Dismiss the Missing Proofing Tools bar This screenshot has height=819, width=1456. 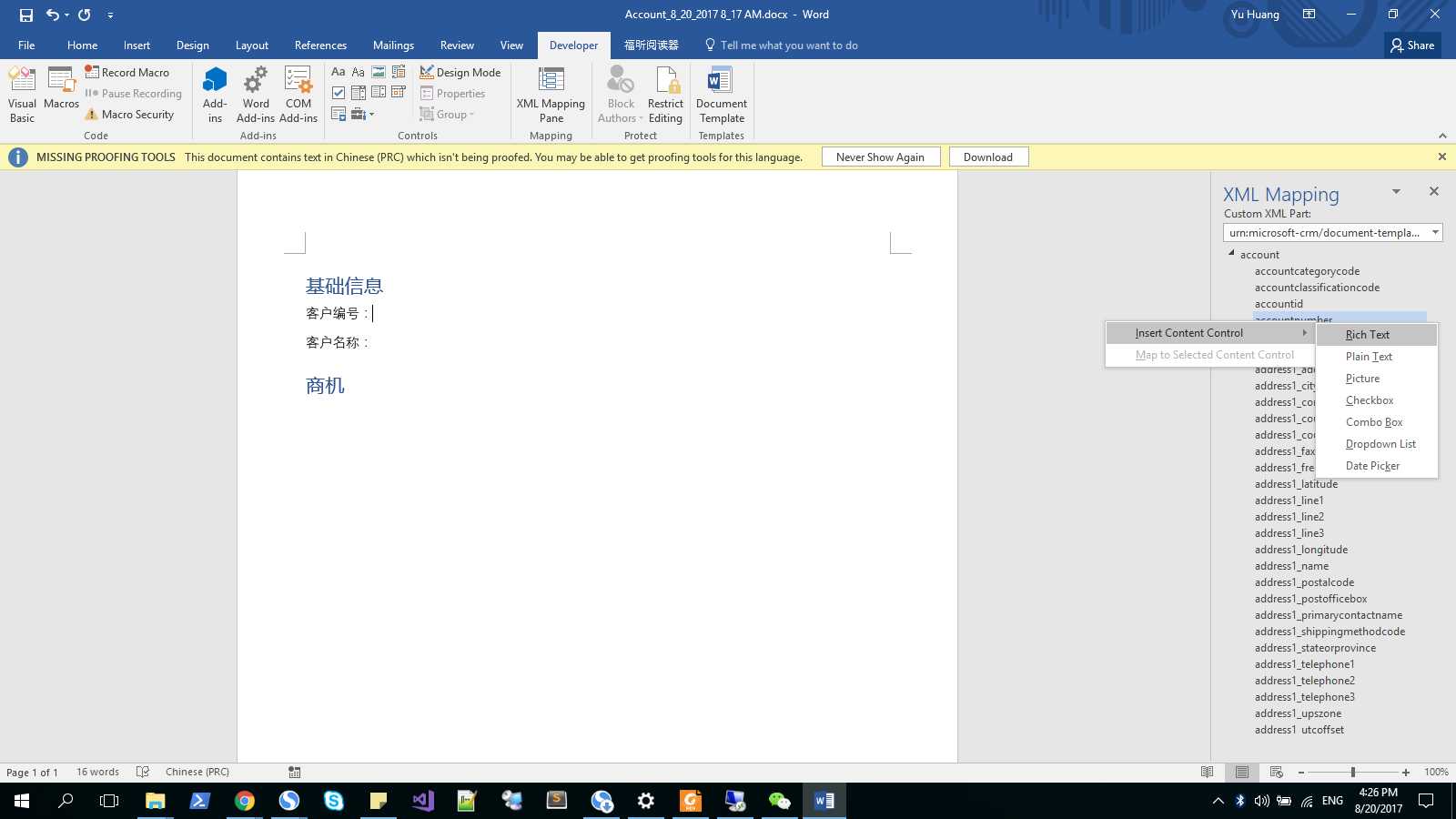[1441, 157]
